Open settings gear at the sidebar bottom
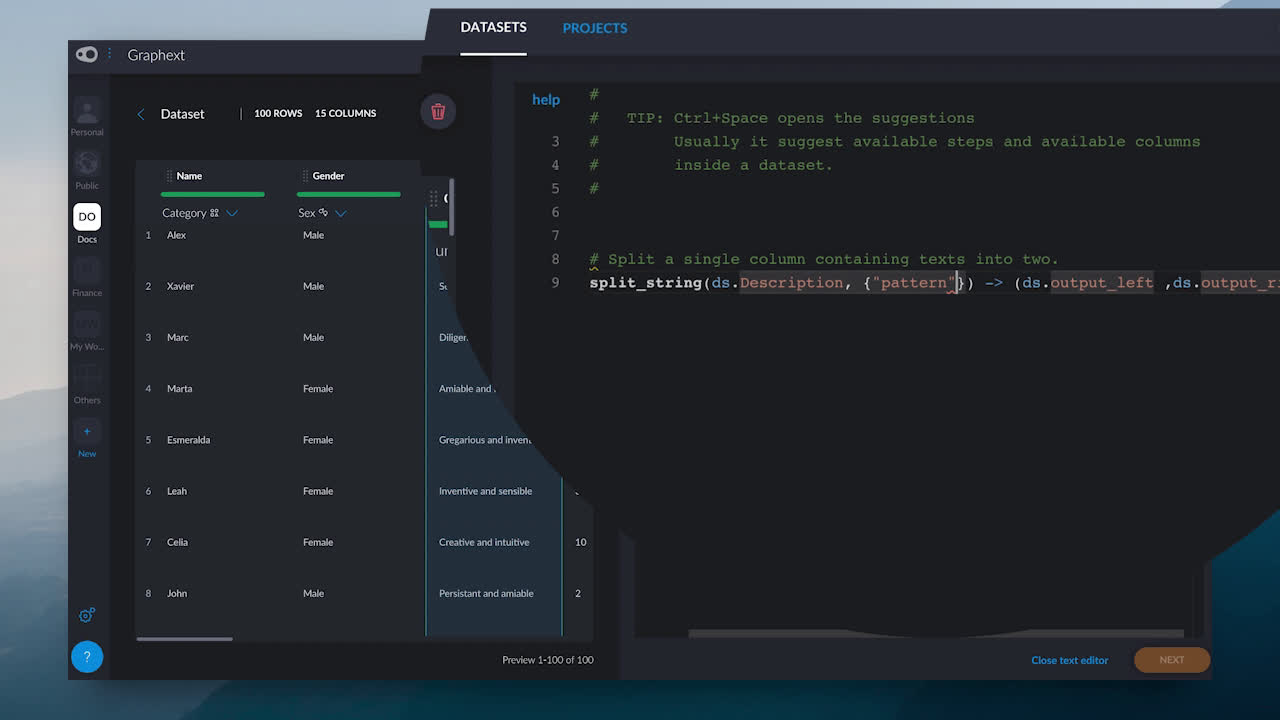The width and height of the screenshot is (1280, 720). (x=87, y=615)
